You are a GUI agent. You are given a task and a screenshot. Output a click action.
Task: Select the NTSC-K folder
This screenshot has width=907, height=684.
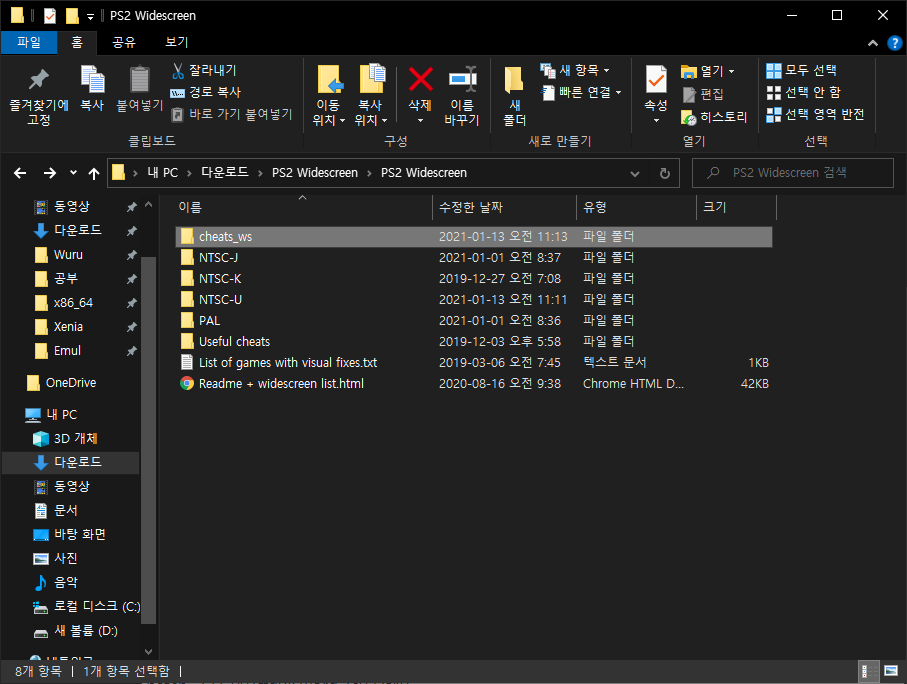tap(473, 279)
